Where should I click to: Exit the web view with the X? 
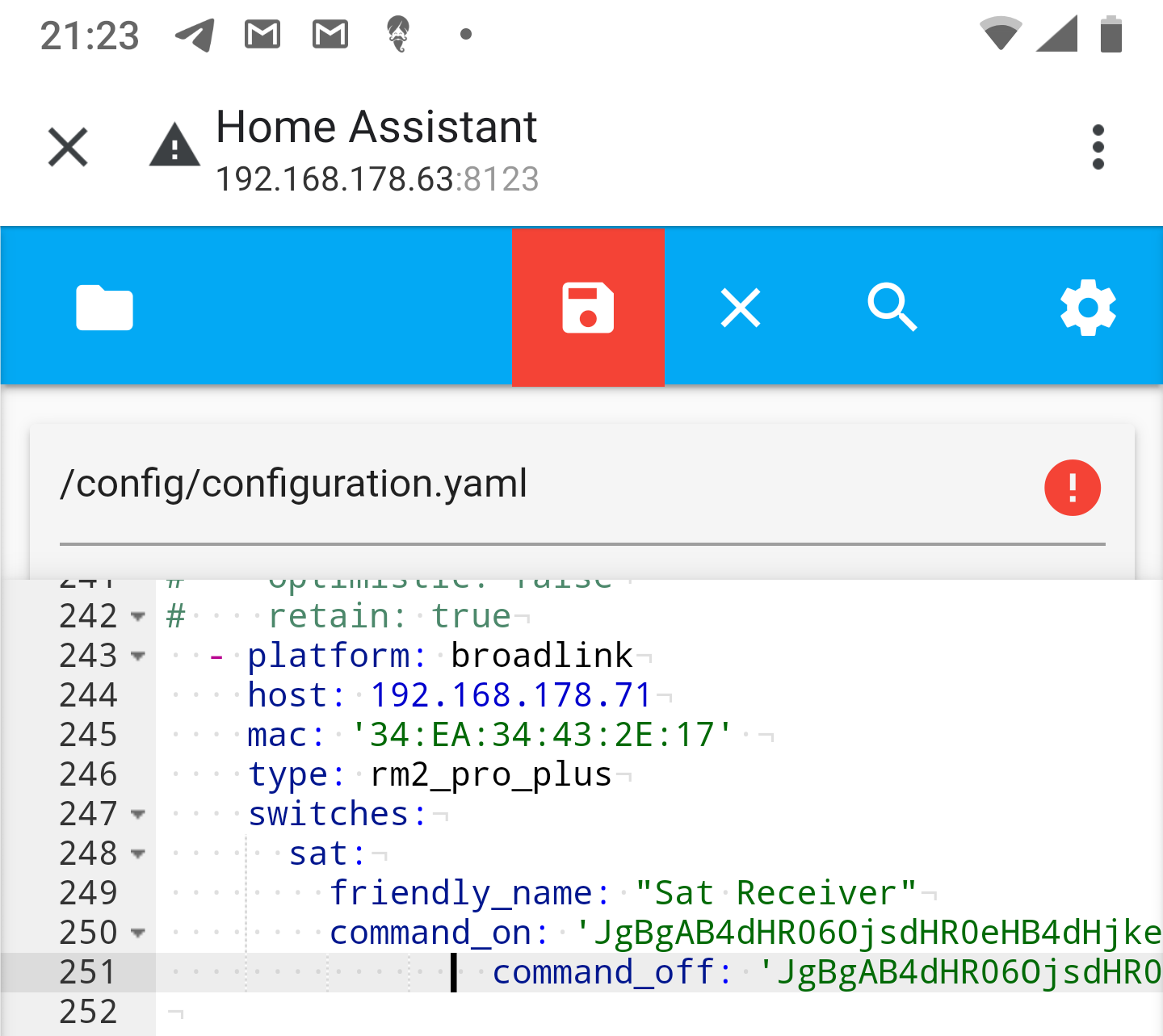click(x=67, y=147)
